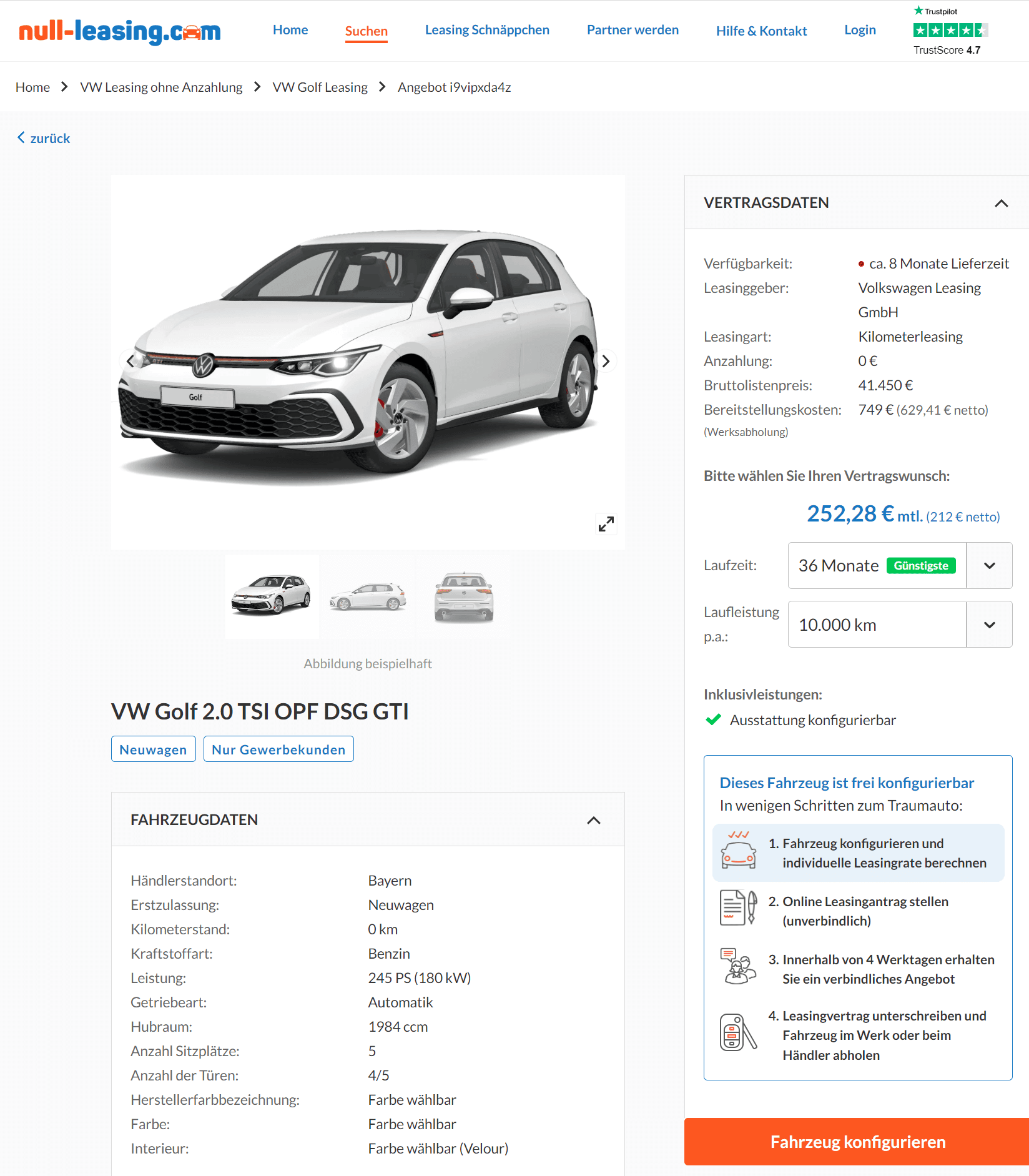1029x1176 pixels.
Task: Click the 'Farbe wählbar (Velour)' interior value
Action: 438,1149
